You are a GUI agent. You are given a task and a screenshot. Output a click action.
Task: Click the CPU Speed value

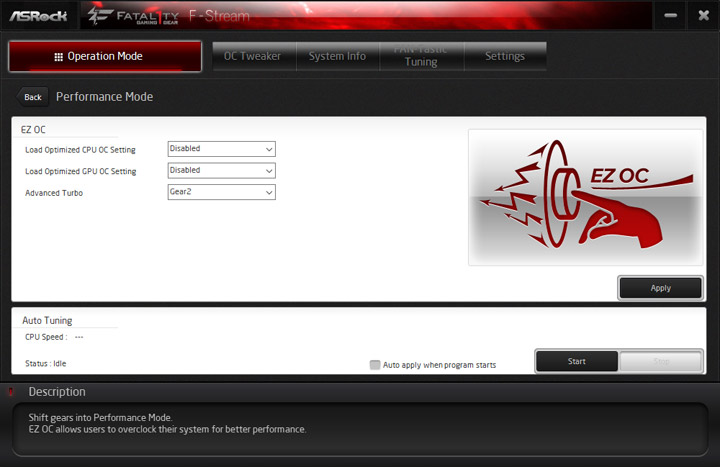point(79,337)
